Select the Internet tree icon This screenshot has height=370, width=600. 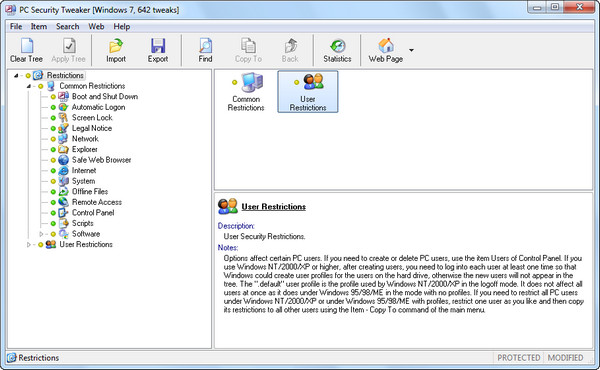[x=63, y=171]
